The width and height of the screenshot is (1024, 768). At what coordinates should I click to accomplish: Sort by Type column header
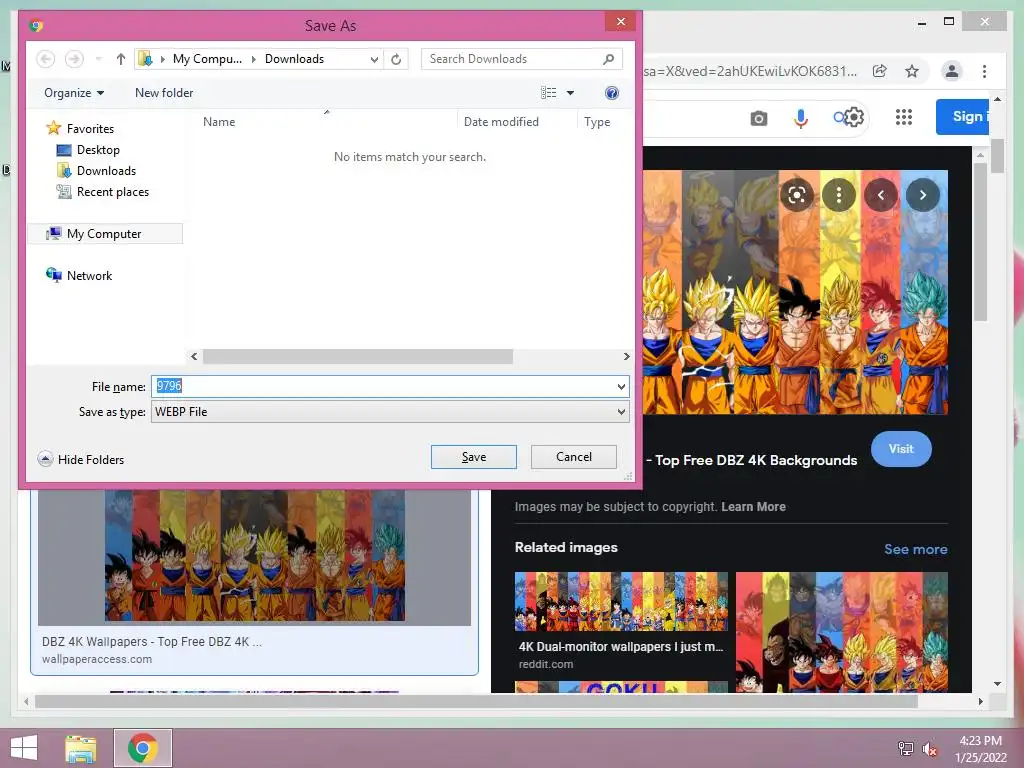click(x=597, y=121)
